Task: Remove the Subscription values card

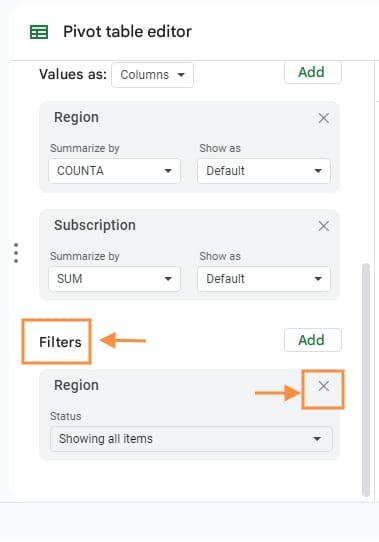Action: [x=323, y=226]
